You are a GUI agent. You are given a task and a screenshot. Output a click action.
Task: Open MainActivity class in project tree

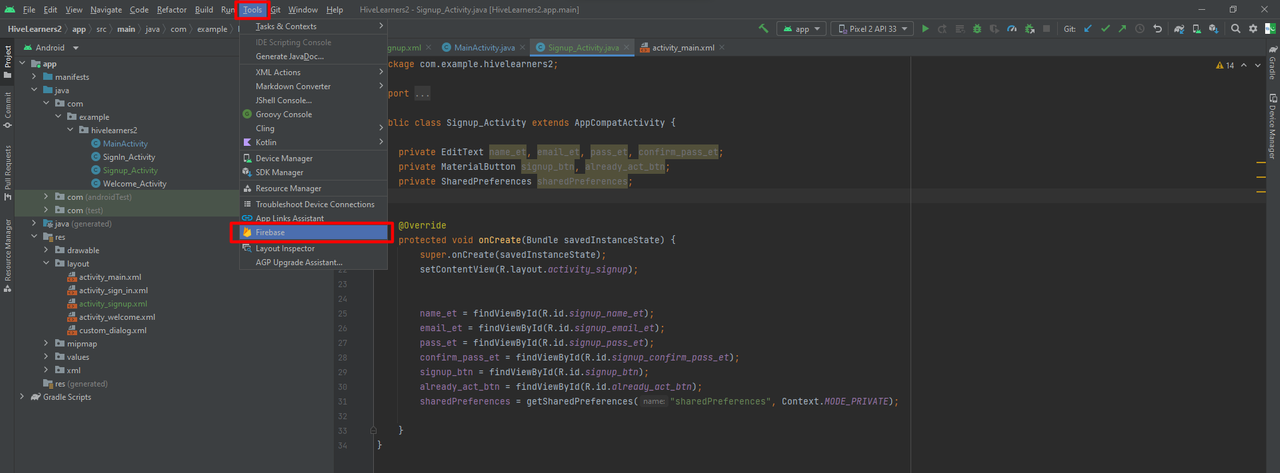(x=125, y=144)
